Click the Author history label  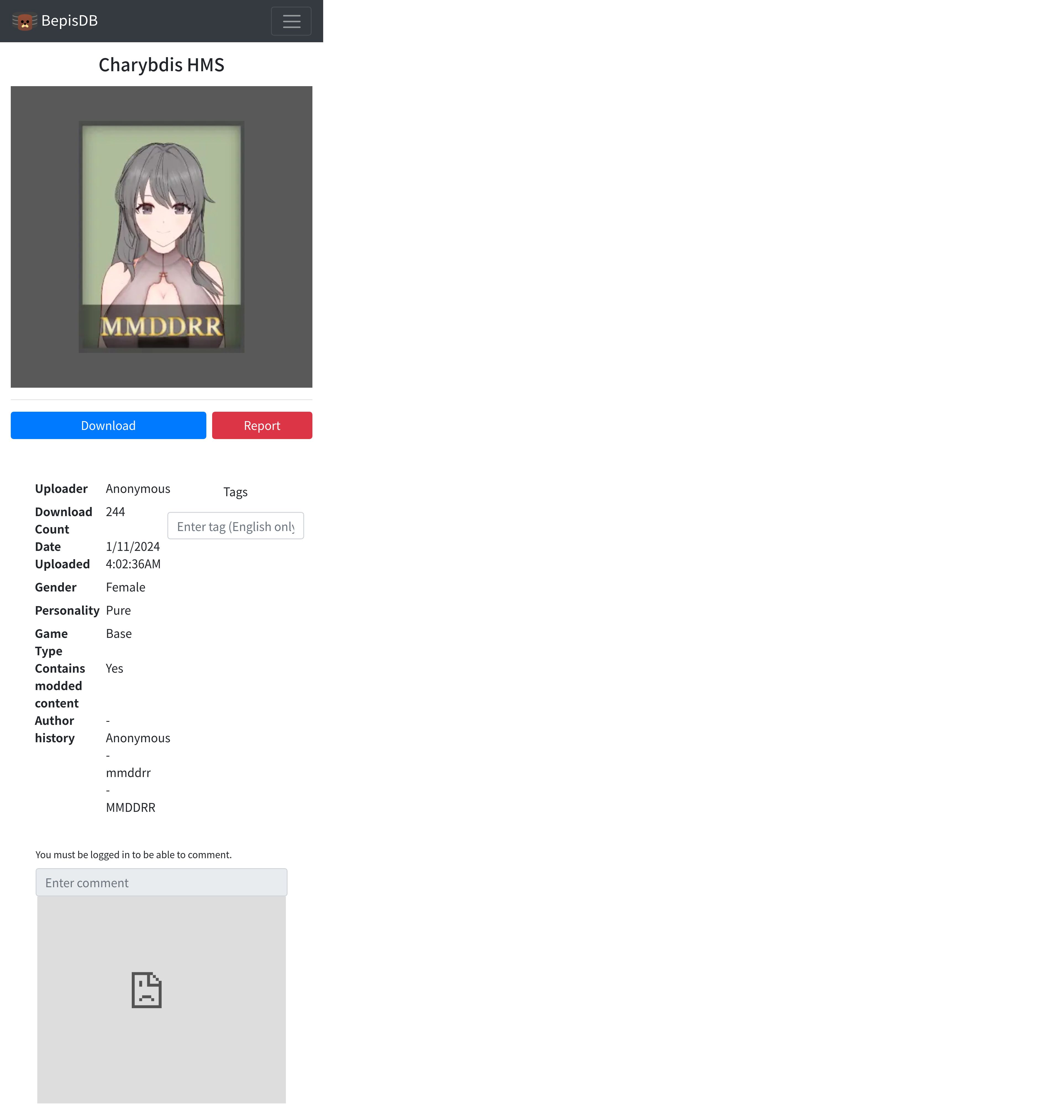point(54,729)
